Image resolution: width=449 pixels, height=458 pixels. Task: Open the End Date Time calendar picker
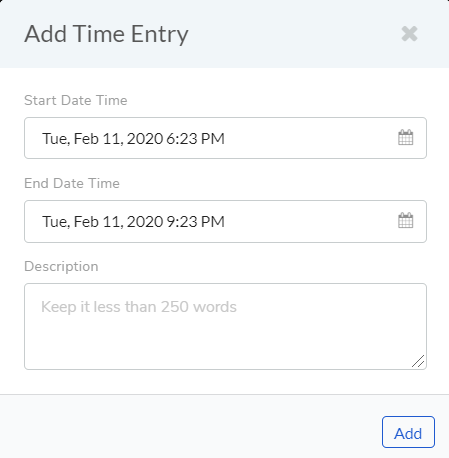(406, 221)
